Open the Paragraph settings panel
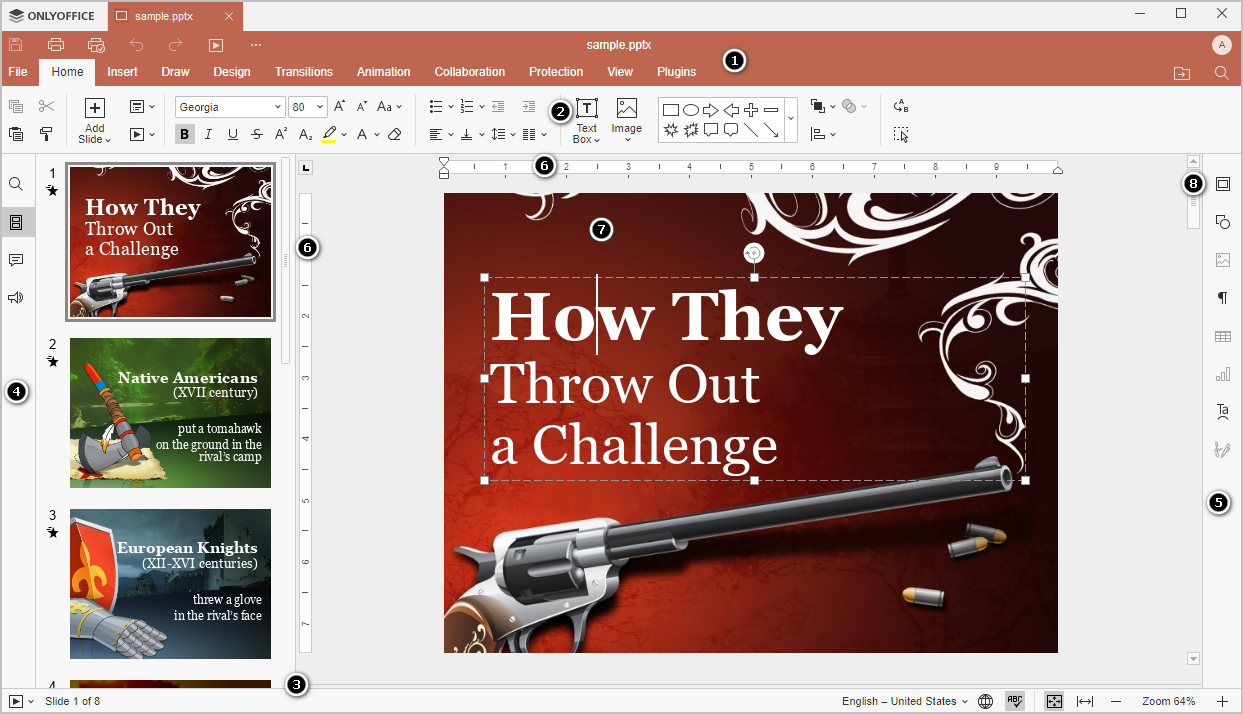This screenshot has height=714, width=1243. 1222,298
